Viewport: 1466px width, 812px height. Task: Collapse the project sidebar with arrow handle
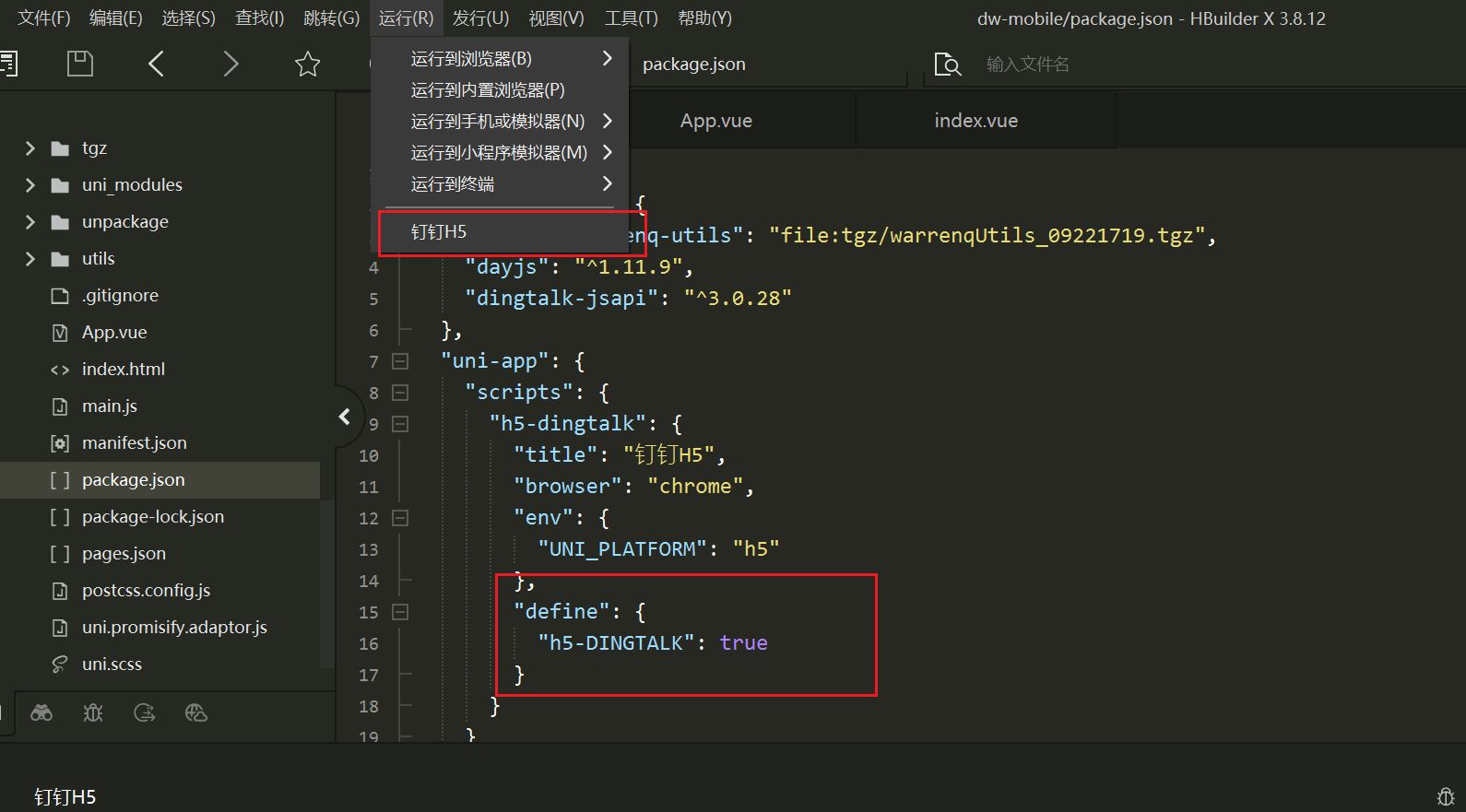point(345,417)
